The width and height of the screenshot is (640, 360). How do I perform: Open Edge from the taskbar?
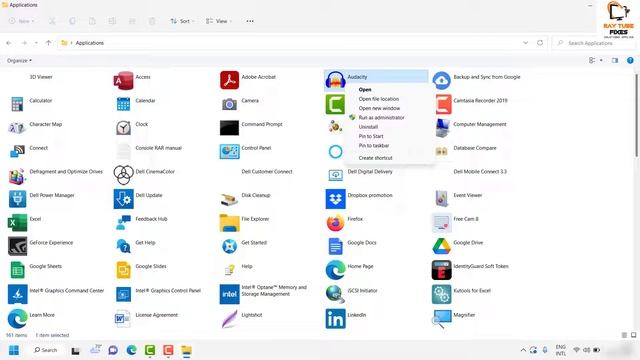click(131, 350)
